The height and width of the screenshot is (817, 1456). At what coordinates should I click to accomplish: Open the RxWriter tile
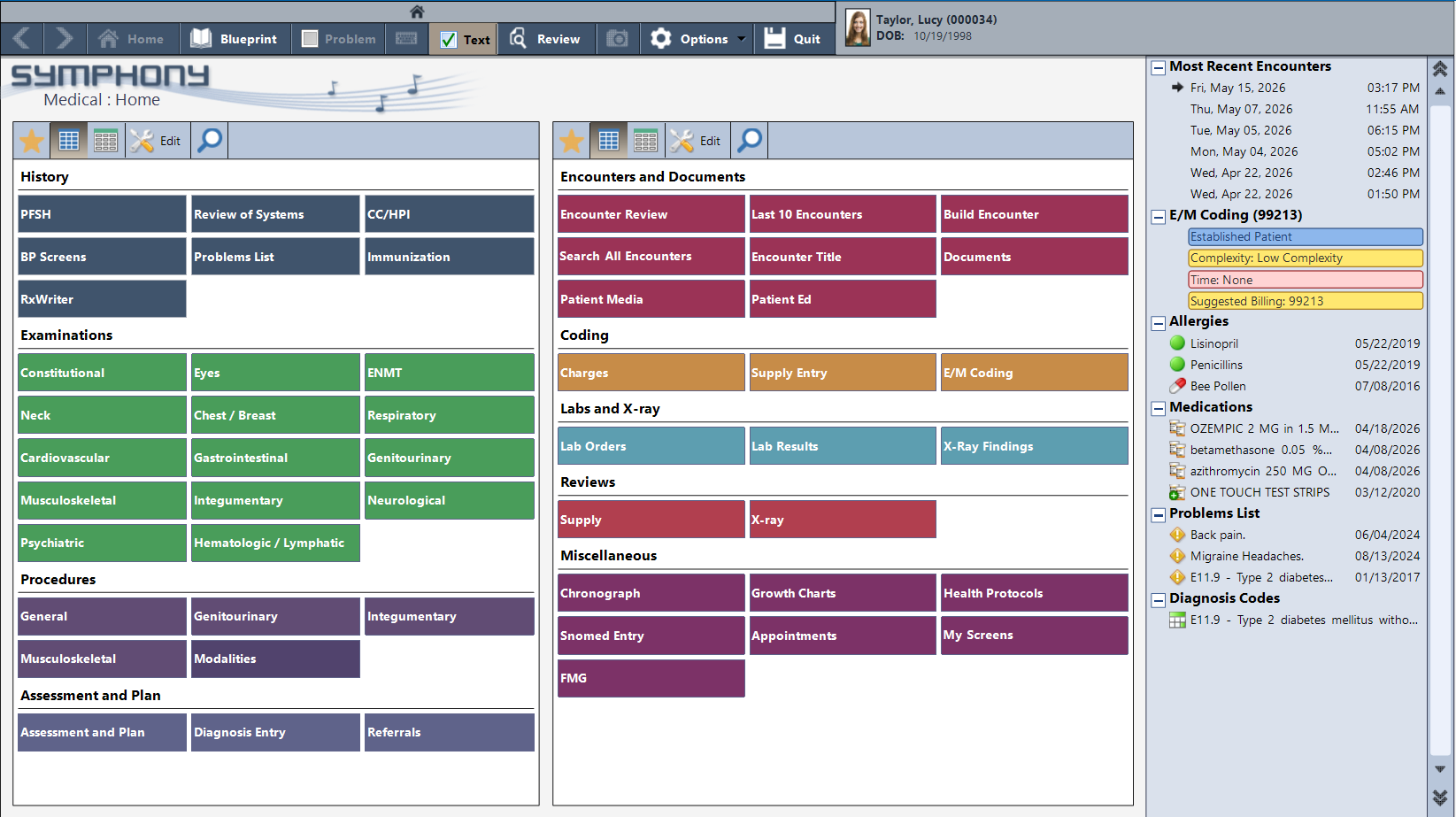point(102,299)
